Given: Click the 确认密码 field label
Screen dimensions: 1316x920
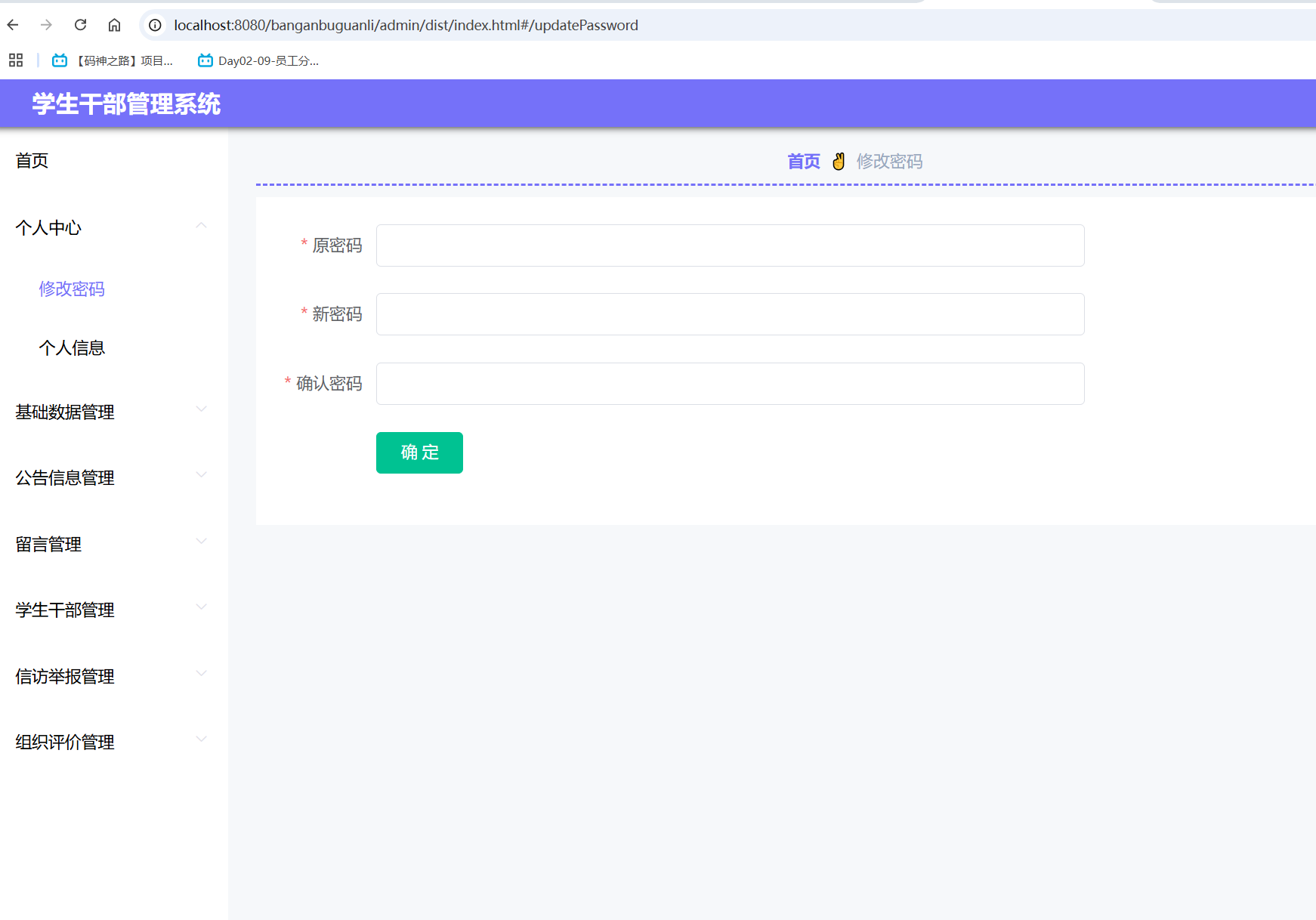Looking at the screenshot, I should pyautogui.click(x=329, y=384).
